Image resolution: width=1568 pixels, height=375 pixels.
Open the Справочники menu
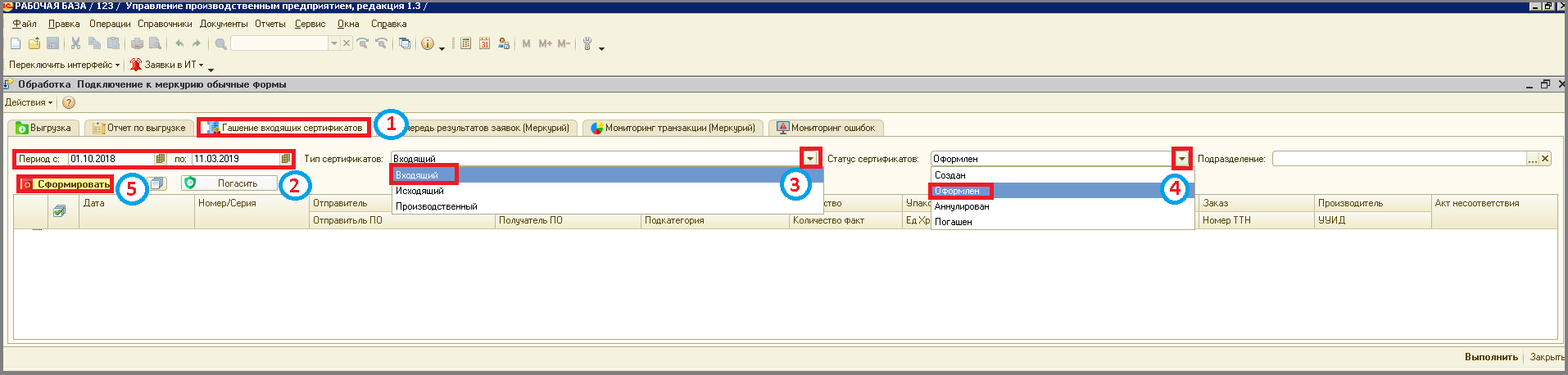coord(165,24)
